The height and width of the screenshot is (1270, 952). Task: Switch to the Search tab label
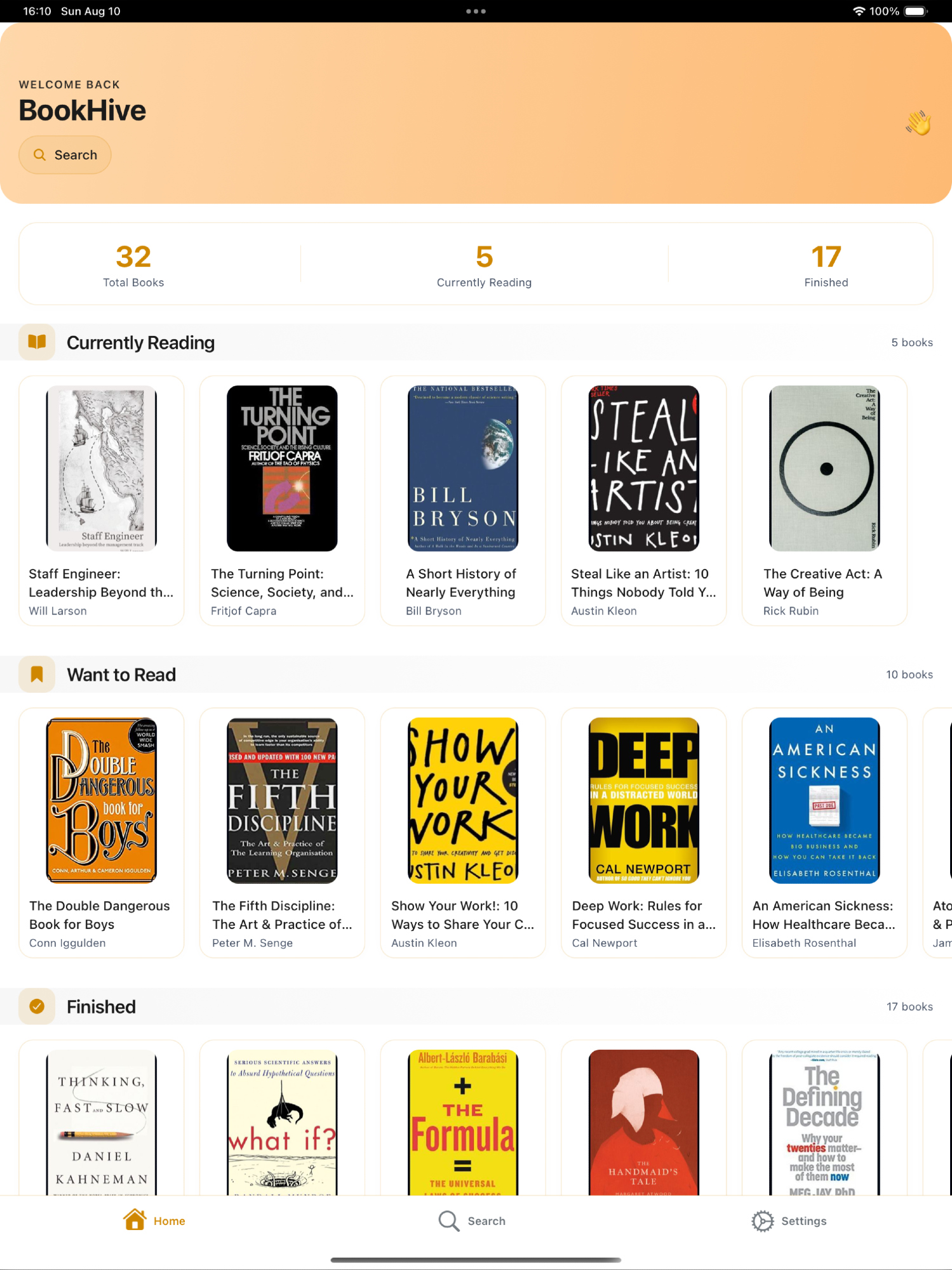[x=486, y=1221]
